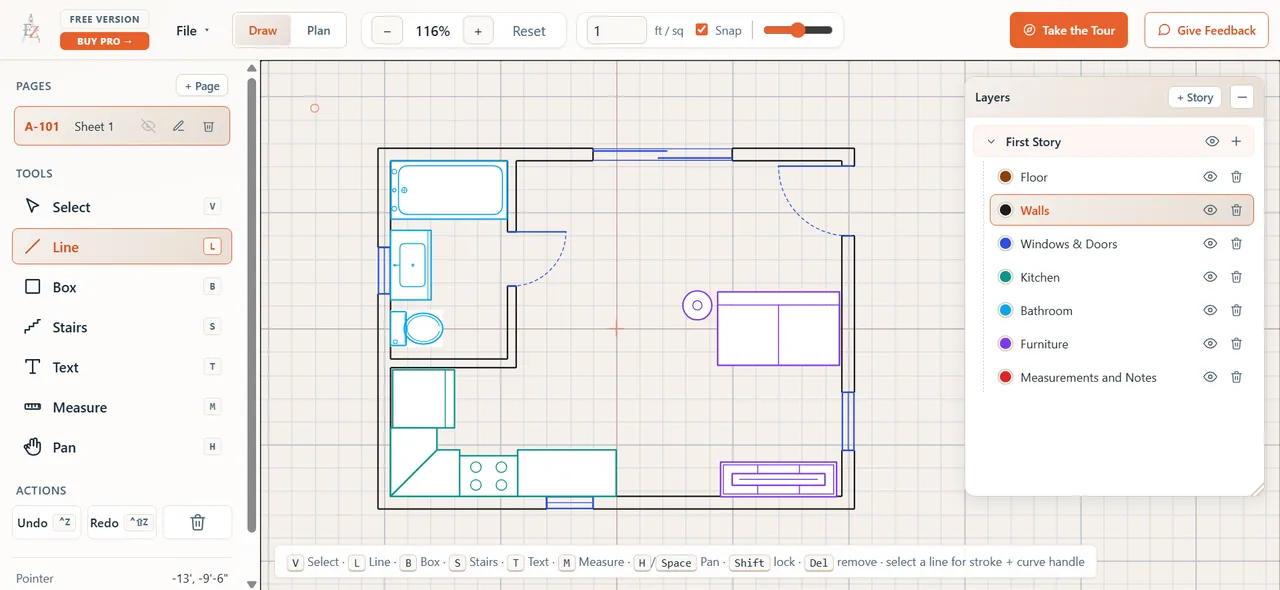Click the ft / sq scale input field
Viewport: 1280px width, 590px height.
click(x=617, y=30)
